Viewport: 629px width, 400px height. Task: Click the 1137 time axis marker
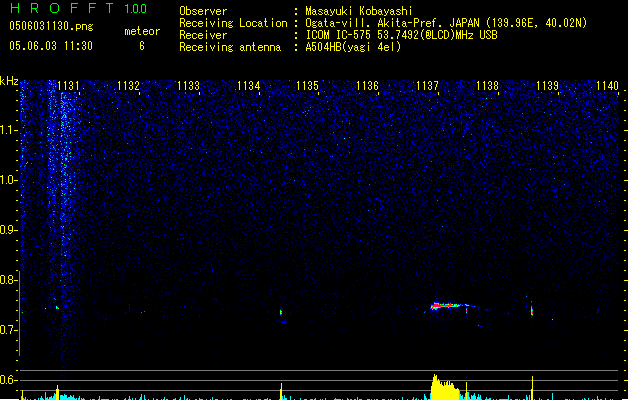pyautogui.click(x=427, y=86)
